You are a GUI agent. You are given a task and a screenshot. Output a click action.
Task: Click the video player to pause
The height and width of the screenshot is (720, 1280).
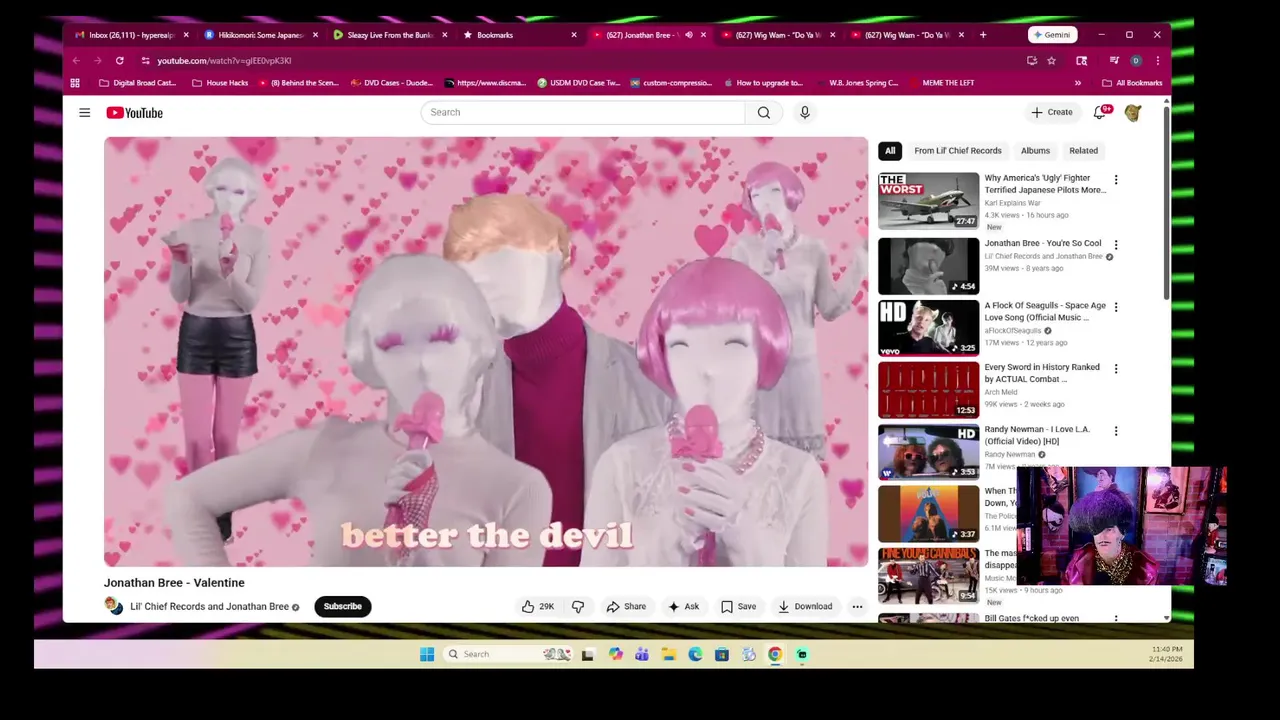tap(486, 352)
